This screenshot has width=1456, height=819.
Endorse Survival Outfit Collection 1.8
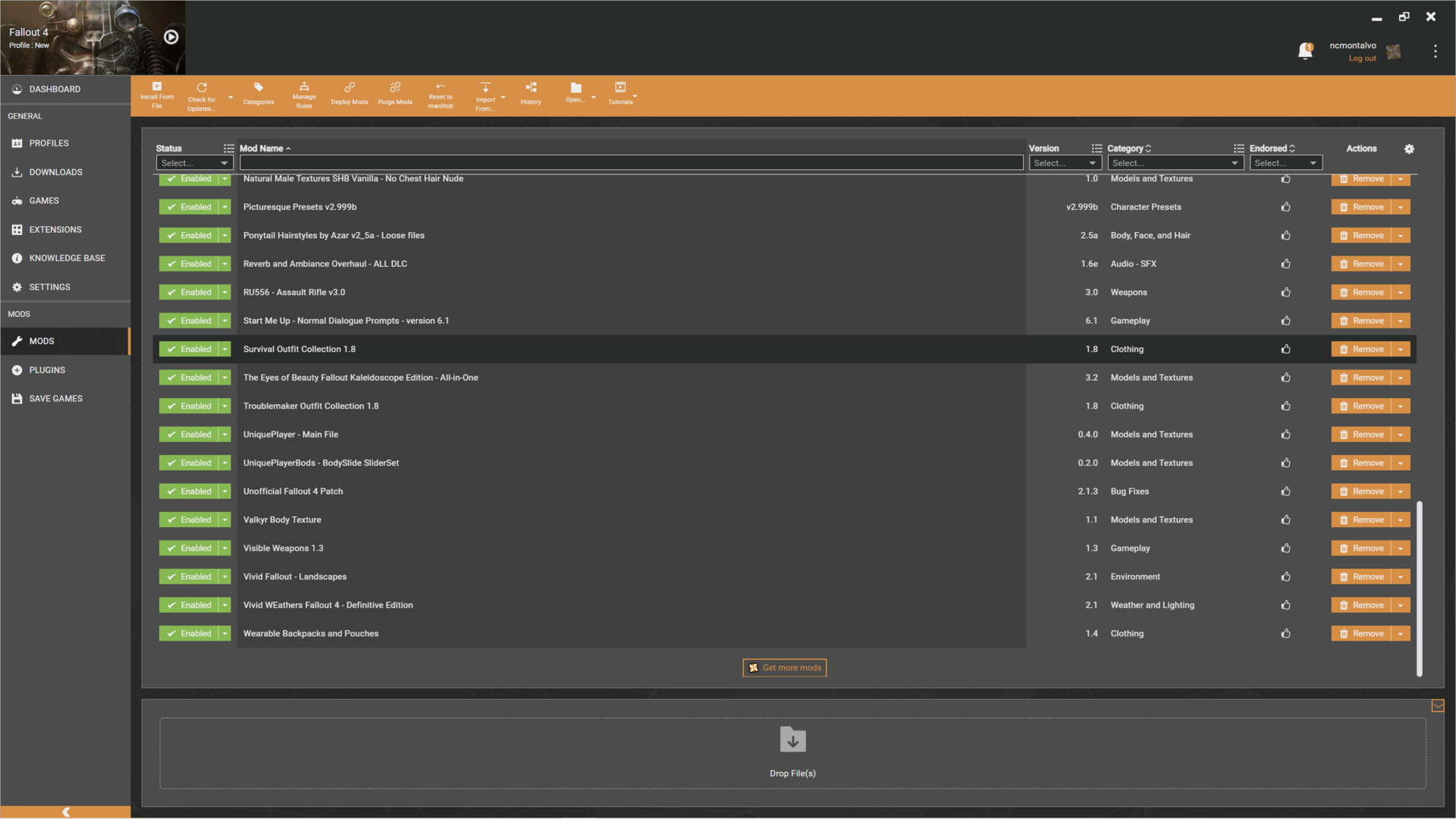click(x=1286, y=349)
